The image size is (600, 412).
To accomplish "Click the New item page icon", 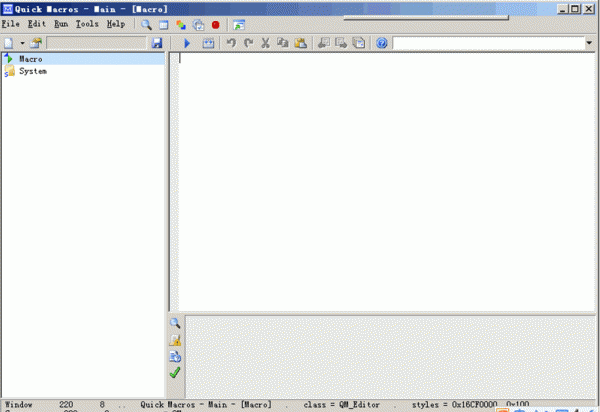I will (x=9, y=43).
